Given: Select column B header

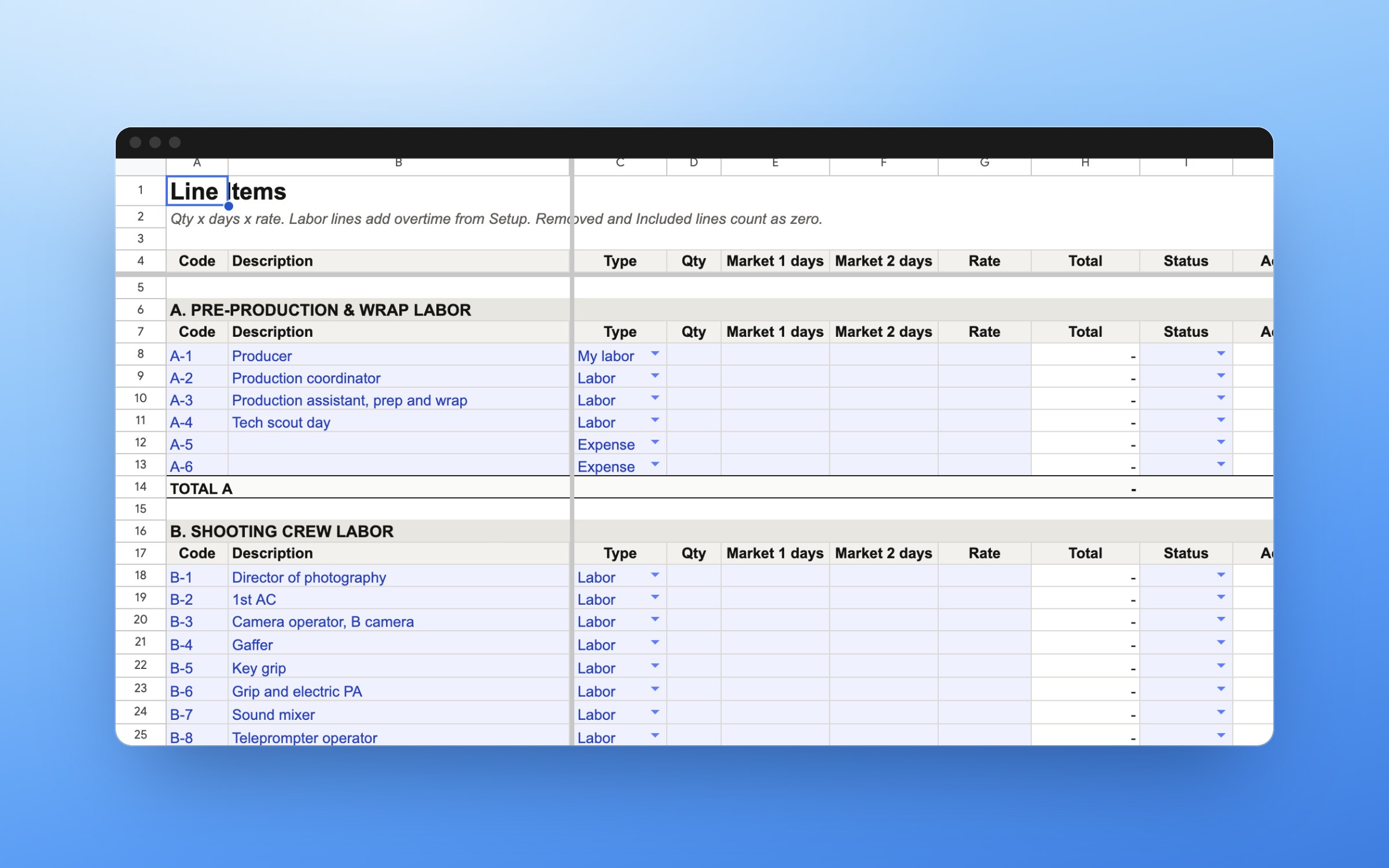Looking at the screenshot, I should pyautogui.click(x=399, y=164).
